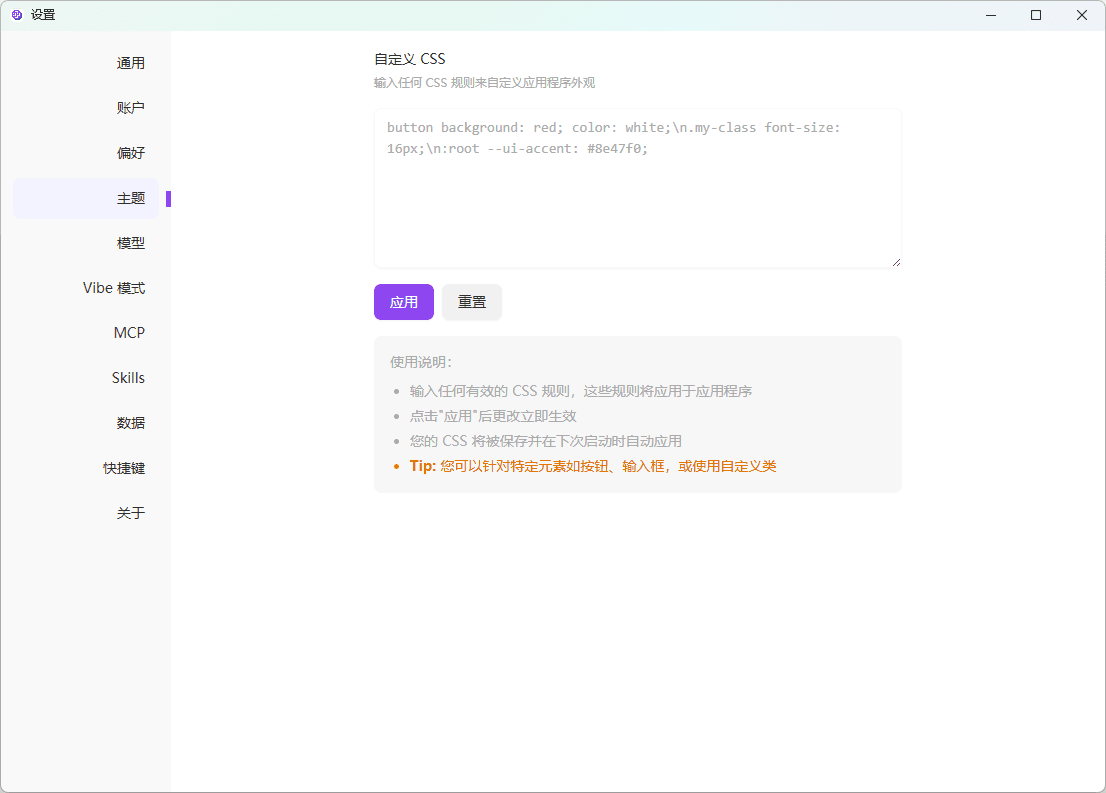Select the 主题 theme section
The image size is (1106, 793).
coord(86,198)
